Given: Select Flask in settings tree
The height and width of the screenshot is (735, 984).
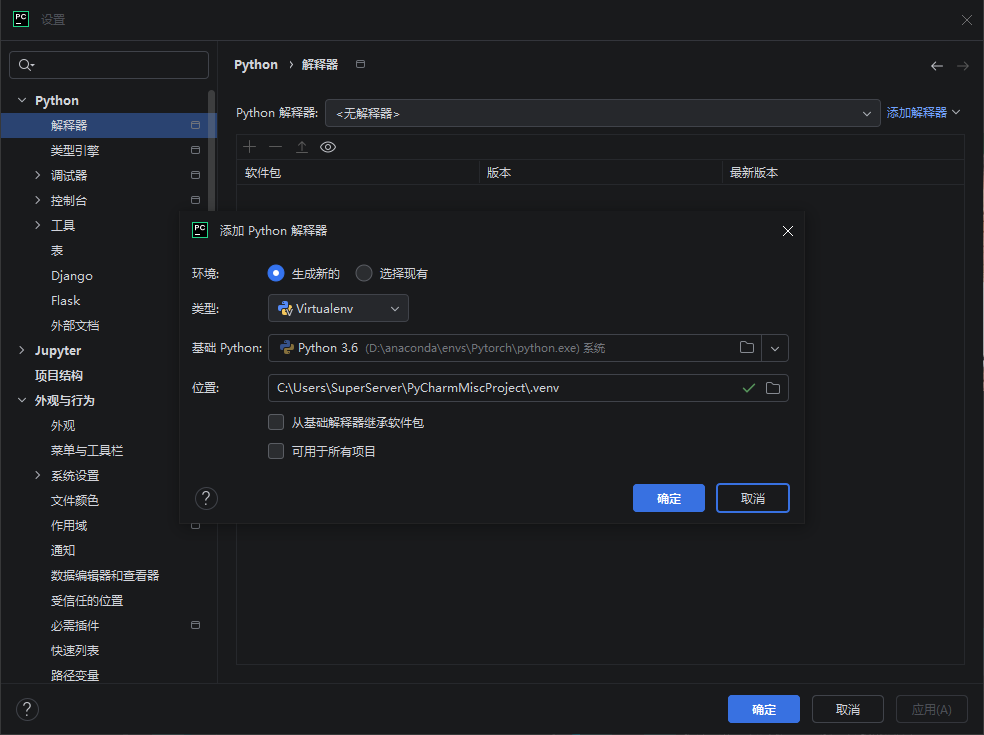Looking at the screenshot, I should (65, 301).
